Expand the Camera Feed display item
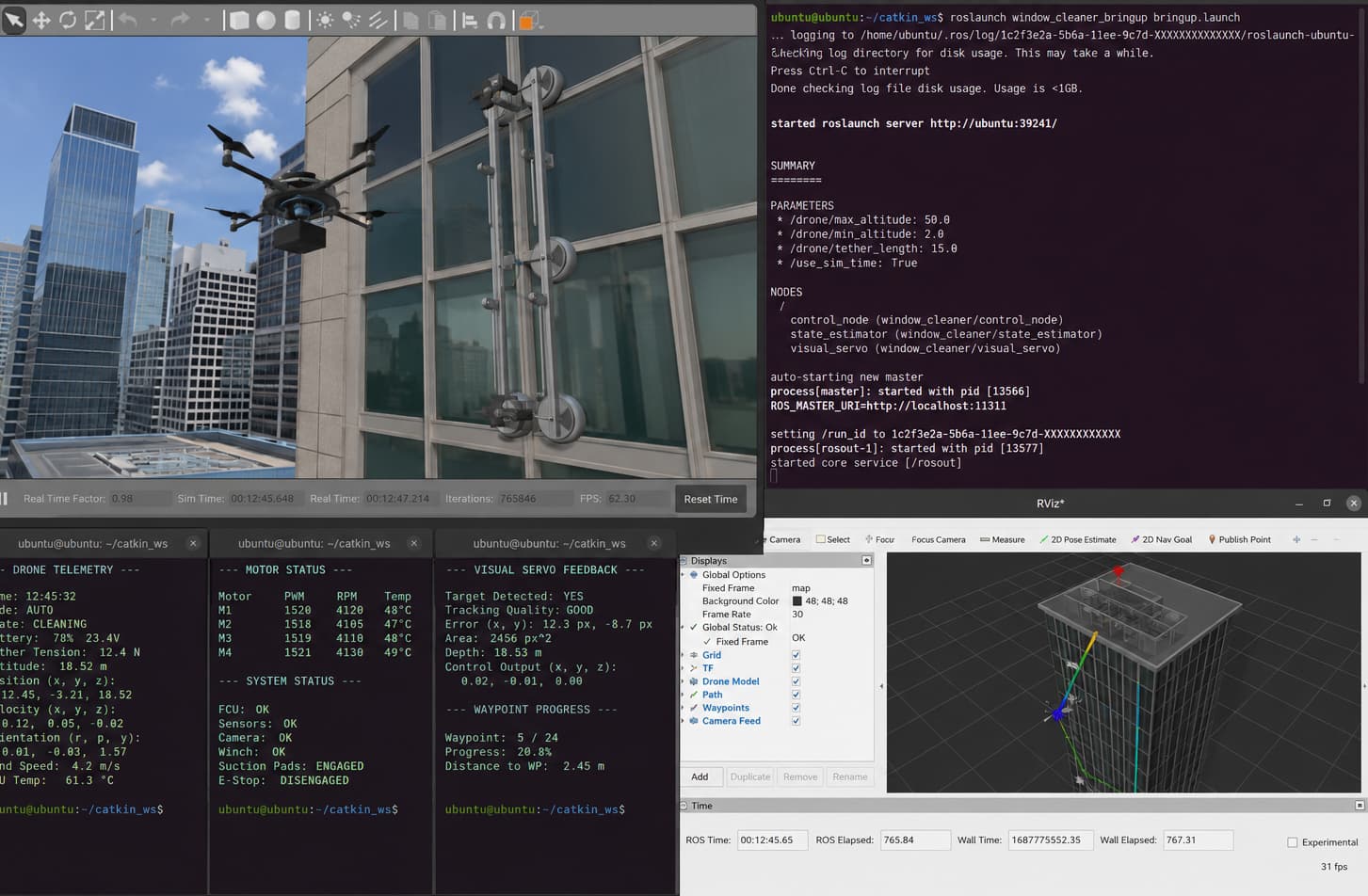The height and width of the screenshot is (896, 1368). pos(684,721)
